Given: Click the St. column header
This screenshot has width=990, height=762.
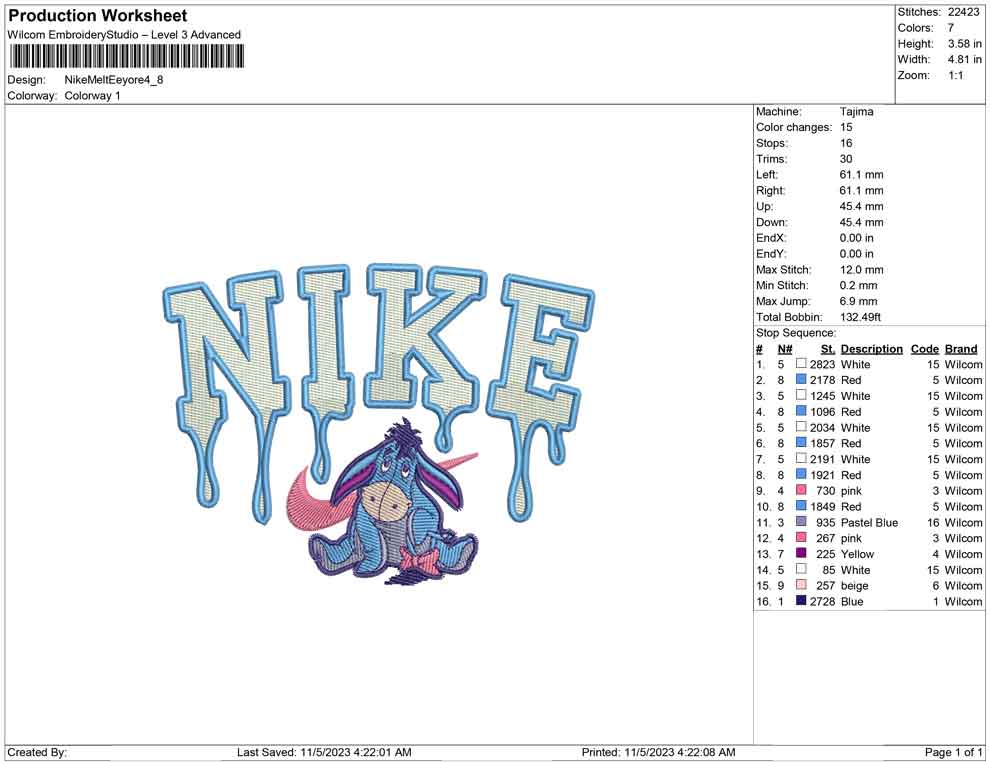Looking at the screenshot, I should click(828, 349).
